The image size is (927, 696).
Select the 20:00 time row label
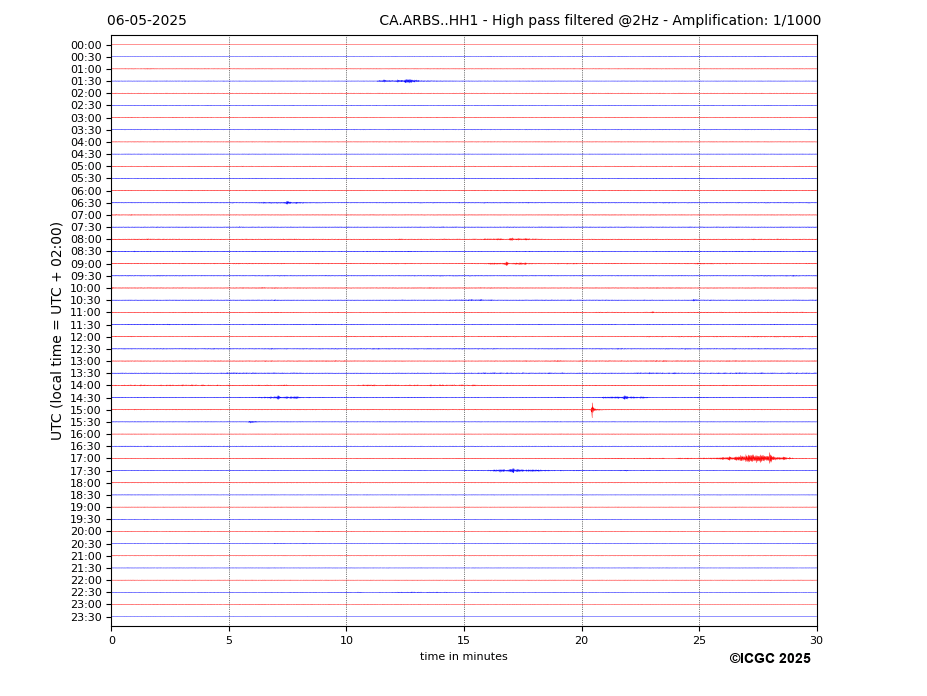tap(86, 532)
